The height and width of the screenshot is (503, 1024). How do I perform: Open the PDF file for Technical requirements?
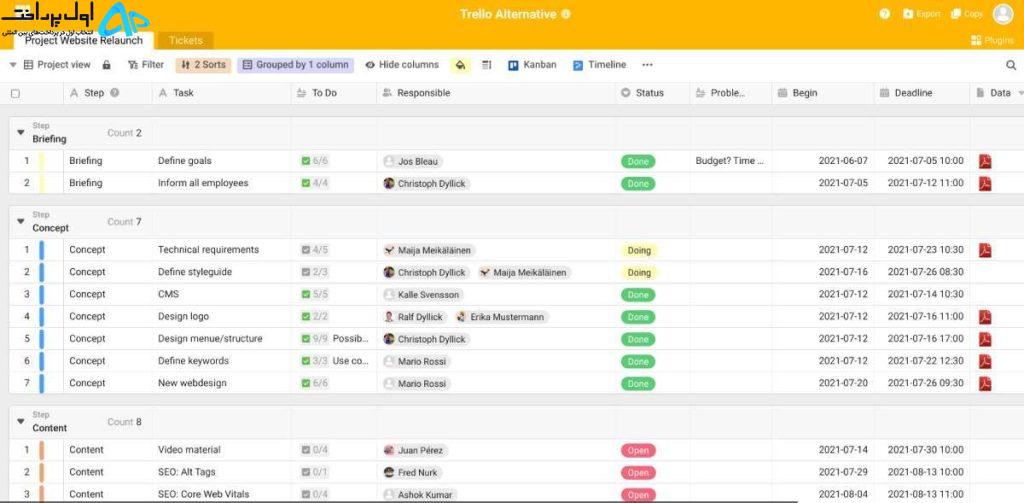pyautogui.click(x=984, y=250)
